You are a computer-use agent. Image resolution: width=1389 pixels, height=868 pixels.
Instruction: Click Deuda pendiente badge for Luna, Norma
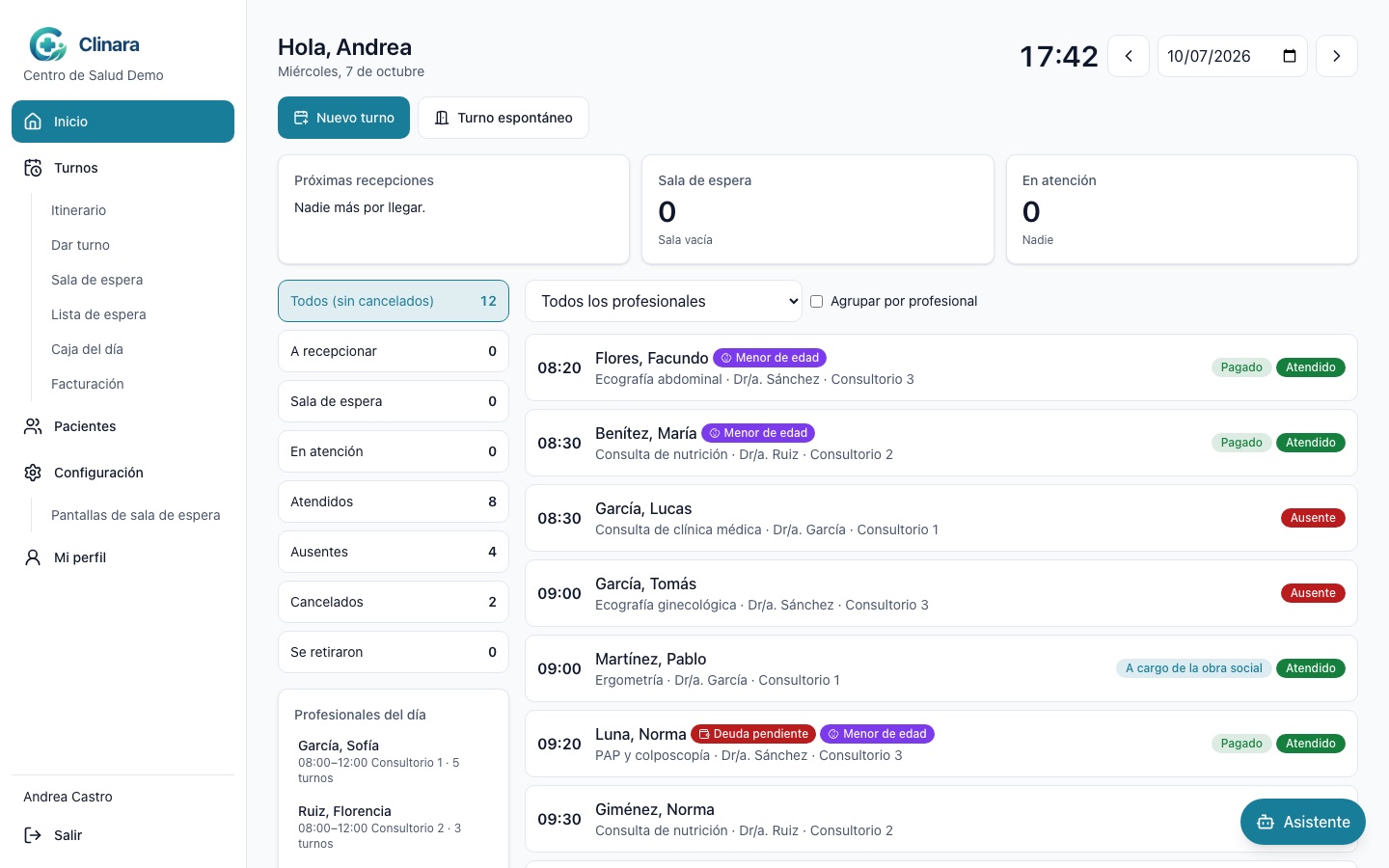(x=753, y=734)
